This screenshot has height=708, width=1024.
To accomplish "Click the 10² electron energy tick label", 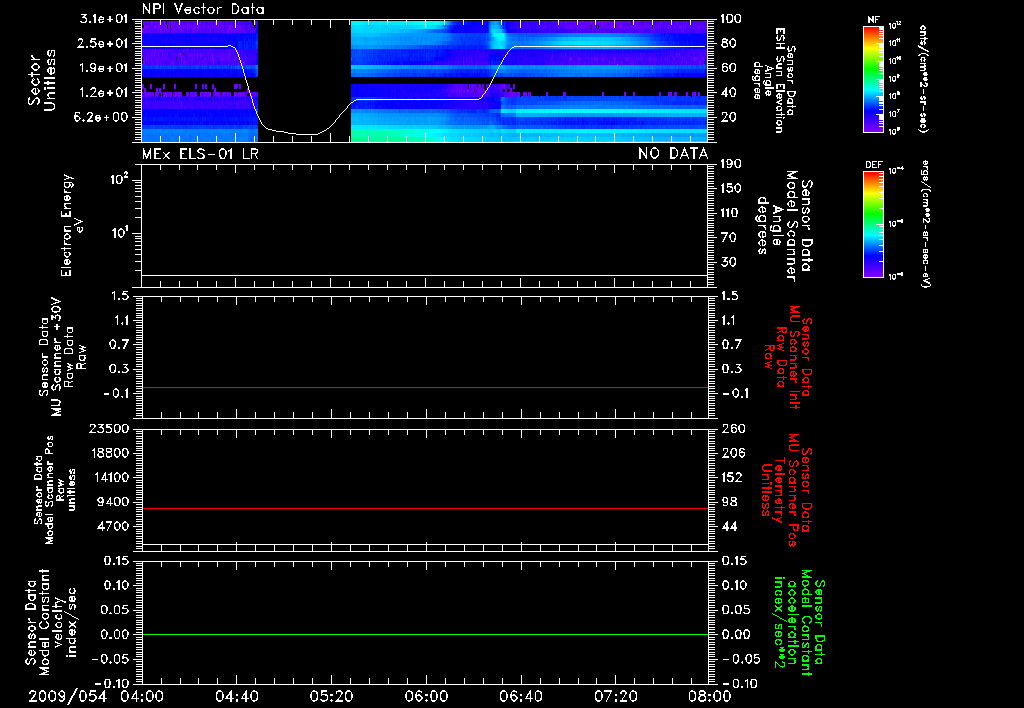I will [x=122, y=178].
